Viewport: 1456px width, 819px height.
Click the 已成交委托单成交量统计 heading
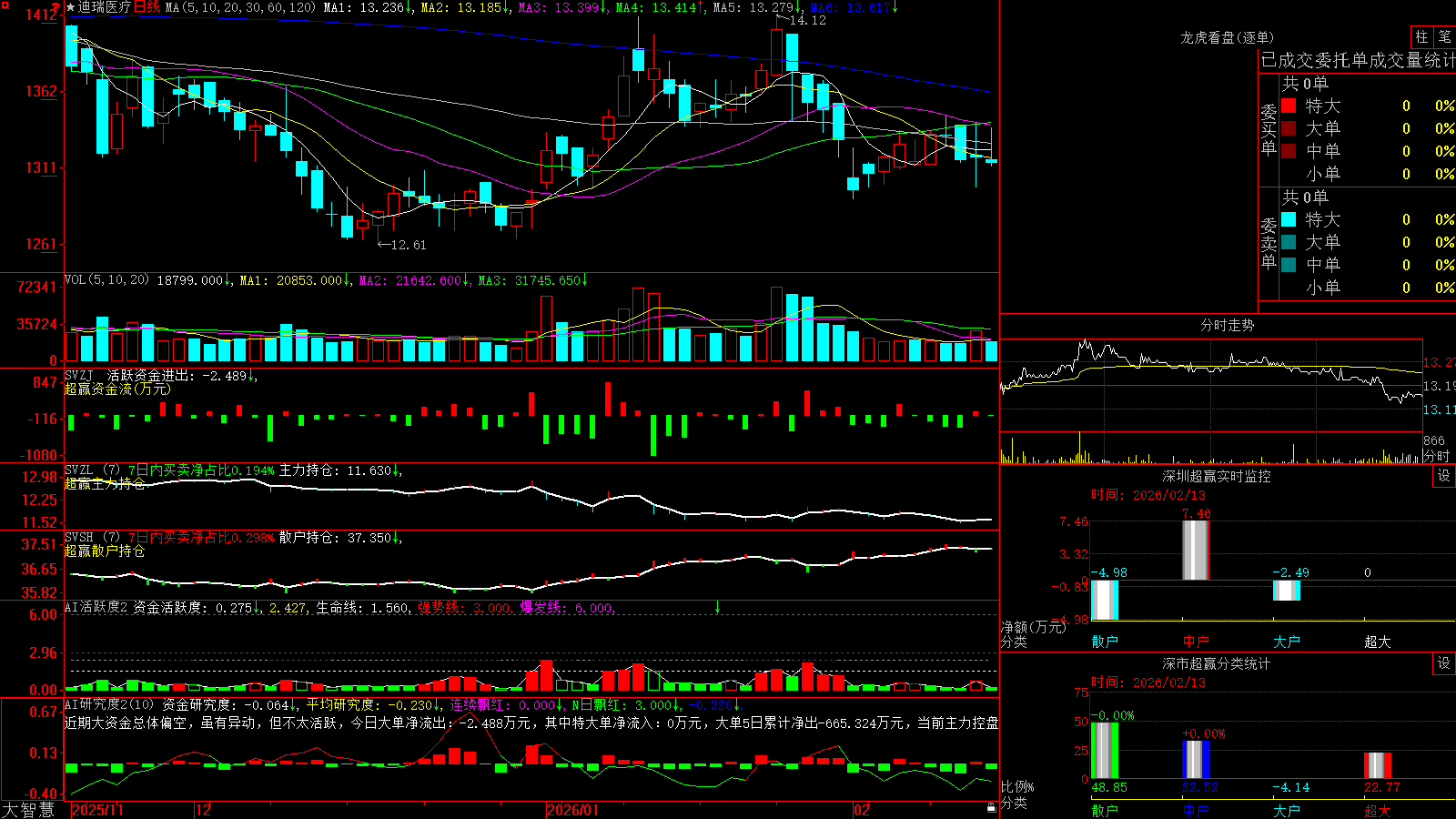1358,60
